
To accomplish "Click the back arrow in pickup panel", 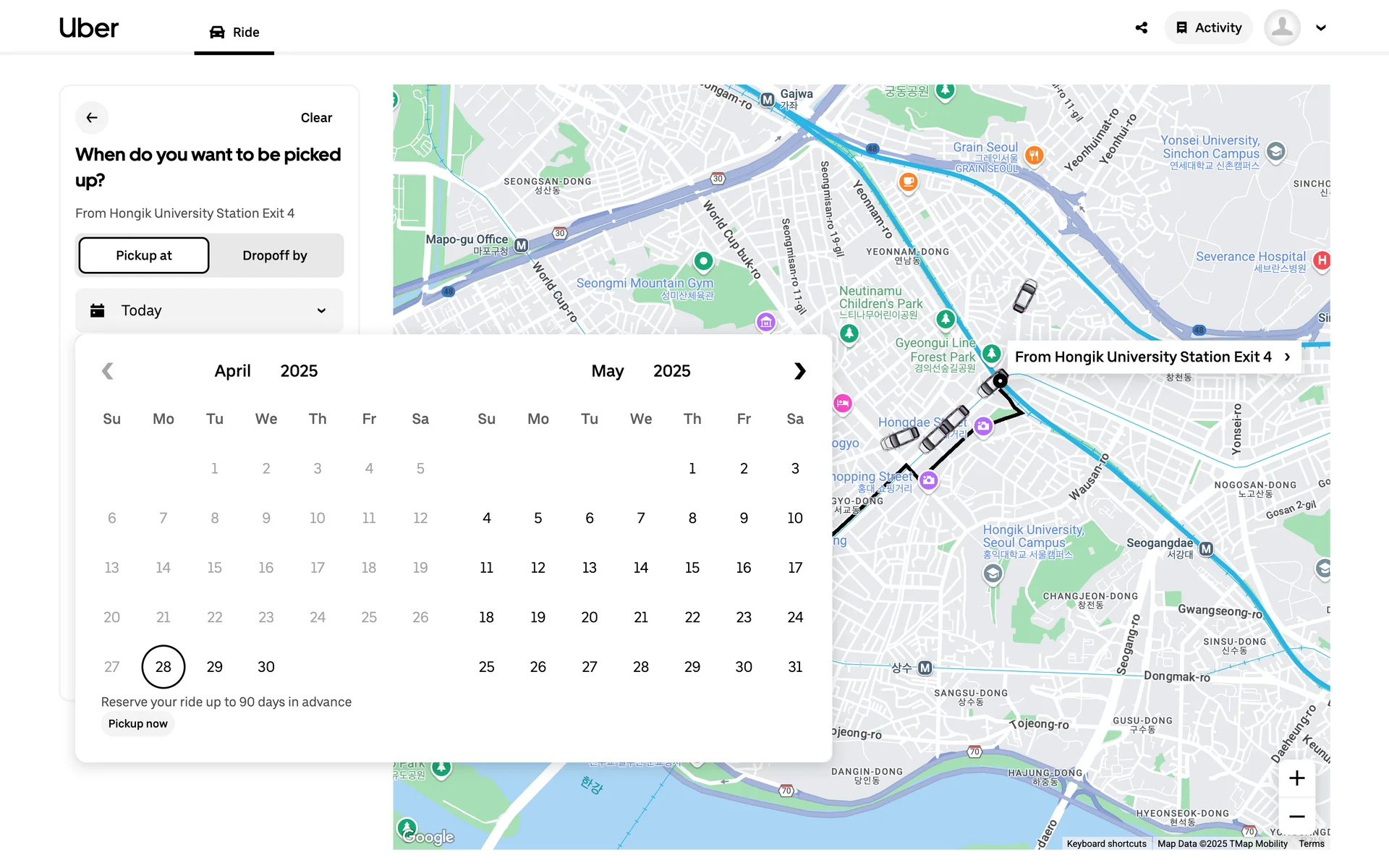I will pyautogui.click(x=92, y=117).
